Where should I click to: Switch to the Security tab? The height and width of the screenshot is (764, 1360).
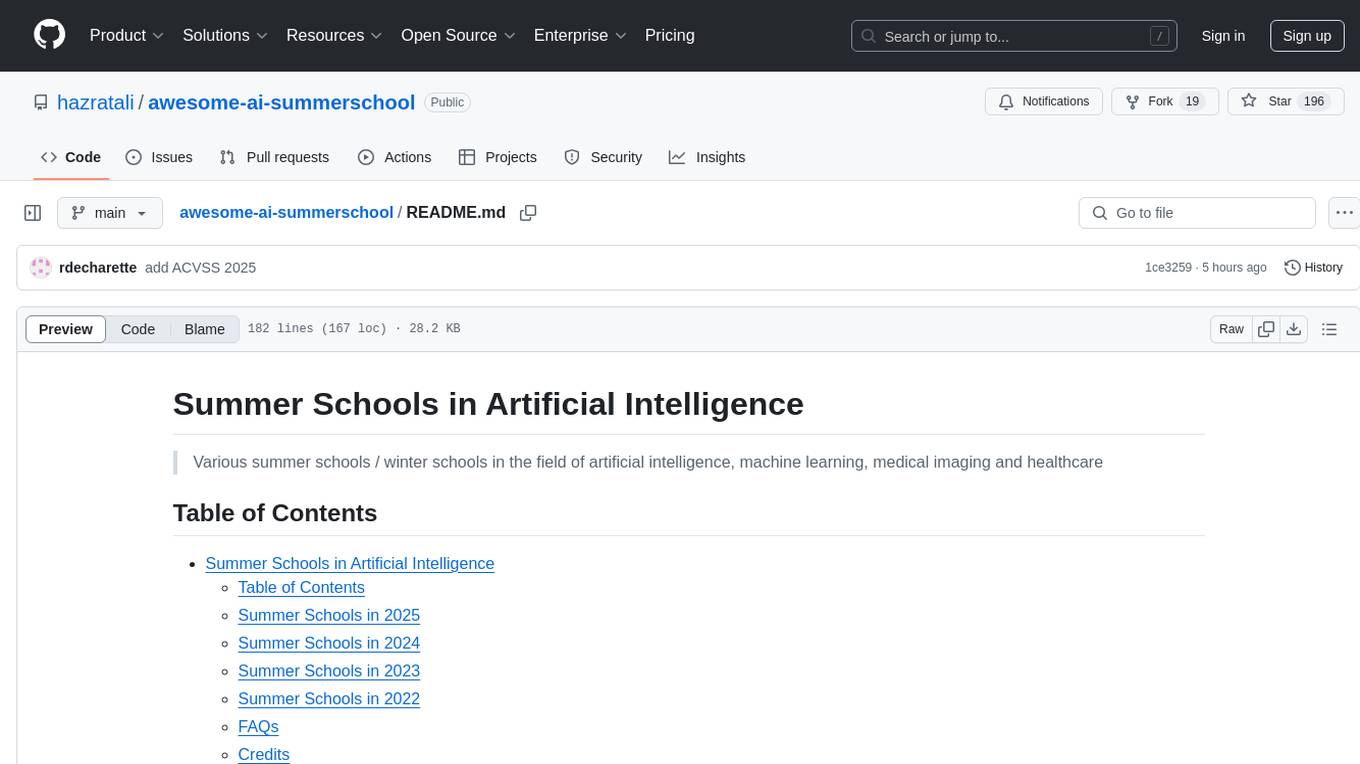coord(603,157)
